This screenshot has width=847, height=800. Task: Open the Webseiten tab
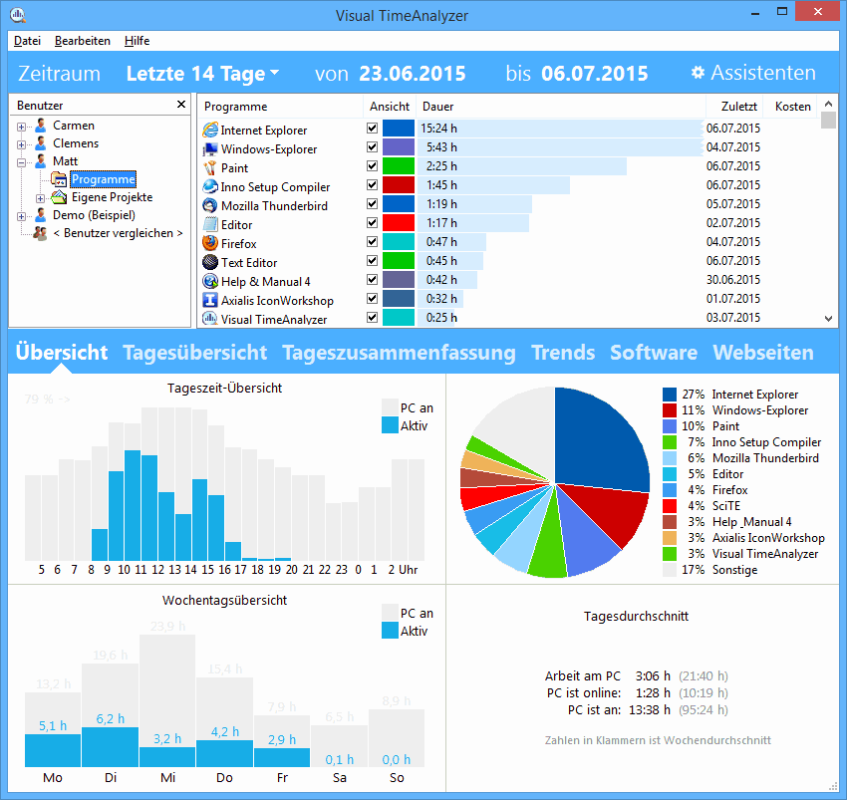(763, 352)
